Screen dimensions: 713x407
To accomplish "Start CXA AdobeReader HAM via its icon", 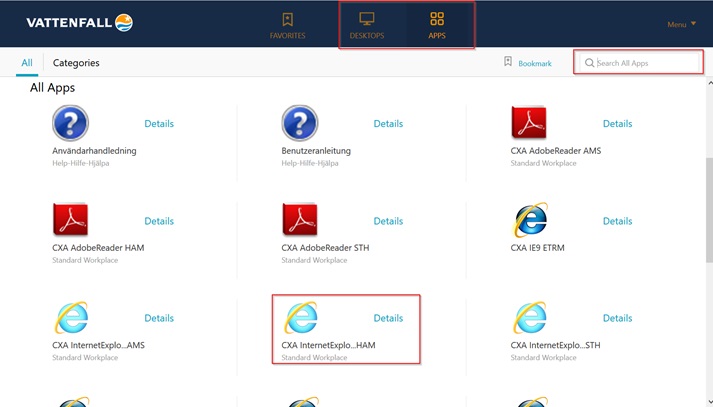I will point(70,220).
